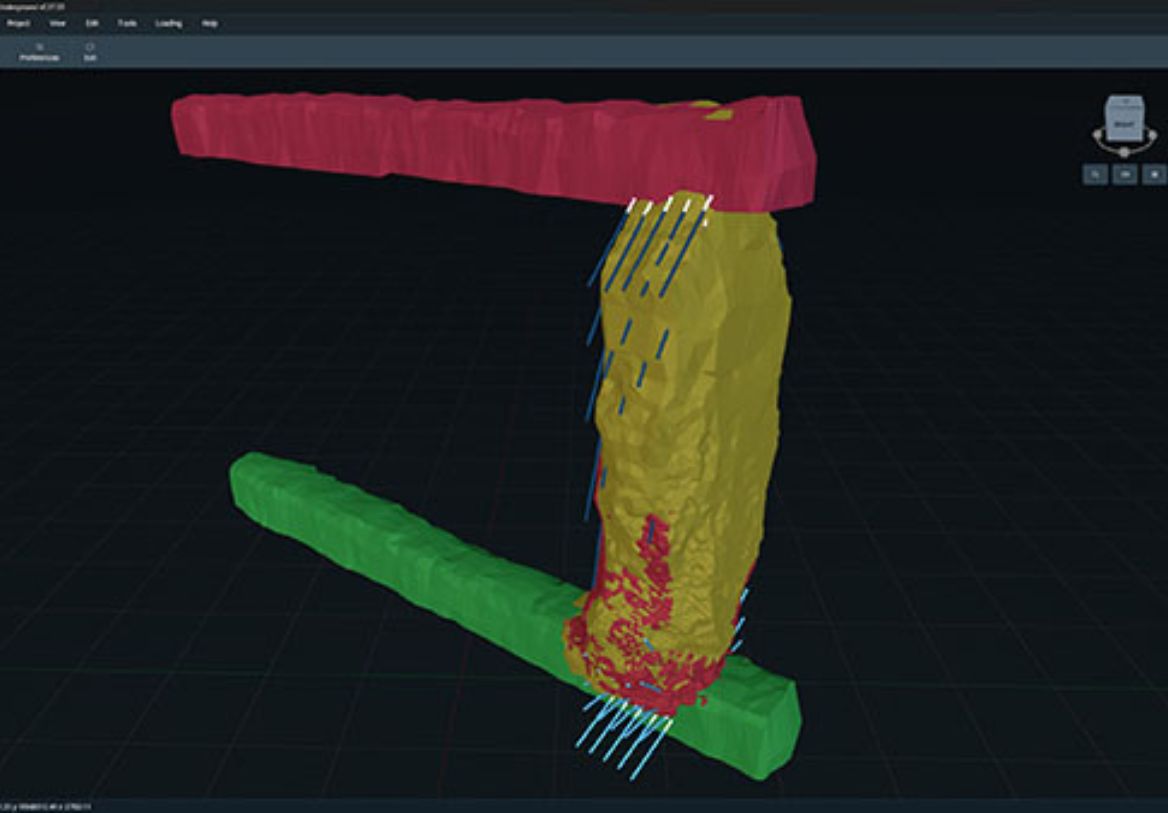Click the rightmost button below the view cube

tap(1155, 175)
